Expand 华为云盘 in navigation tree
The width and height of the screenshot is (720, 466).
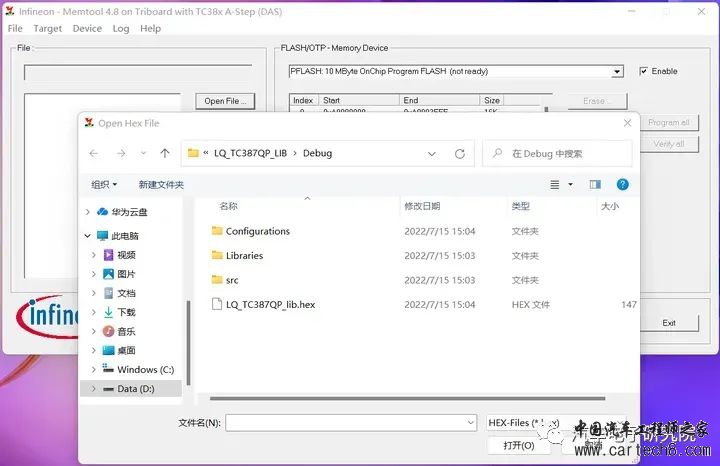87,212
